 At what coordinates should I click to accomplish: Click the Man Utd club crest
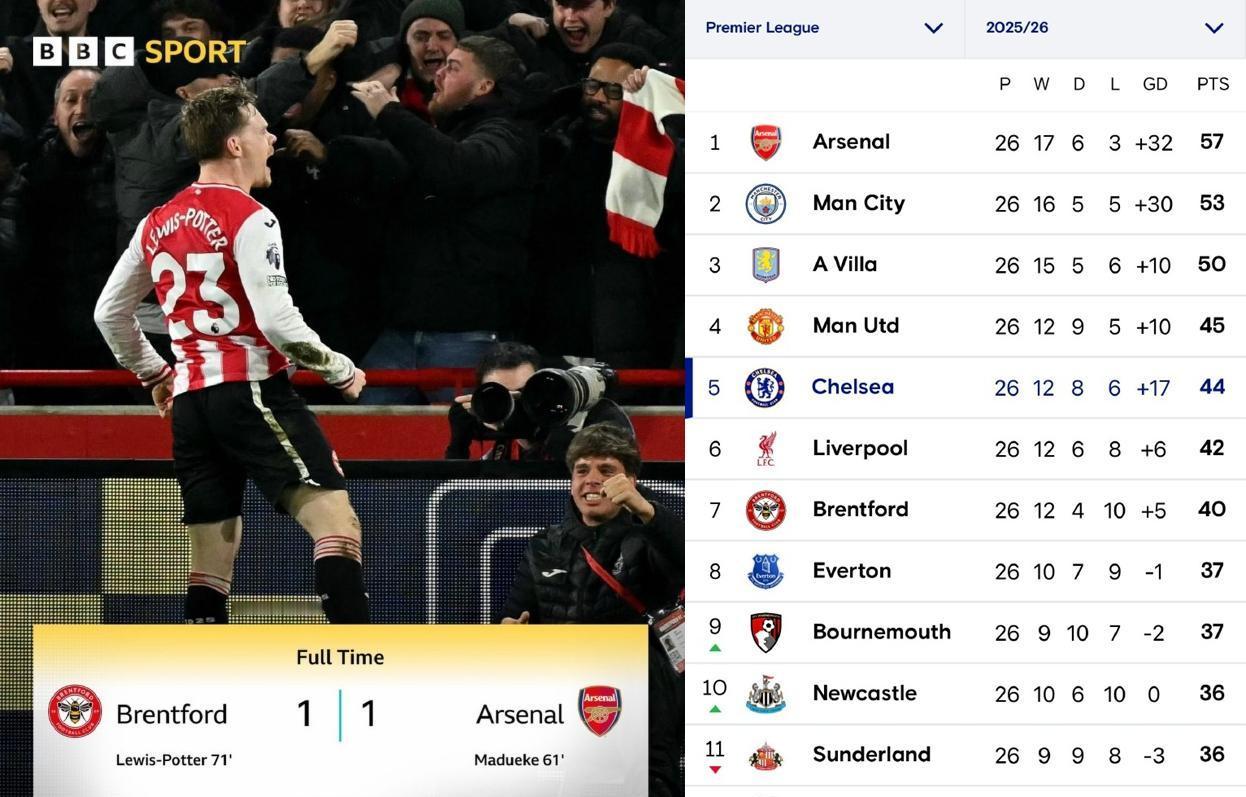click(765, 327)
